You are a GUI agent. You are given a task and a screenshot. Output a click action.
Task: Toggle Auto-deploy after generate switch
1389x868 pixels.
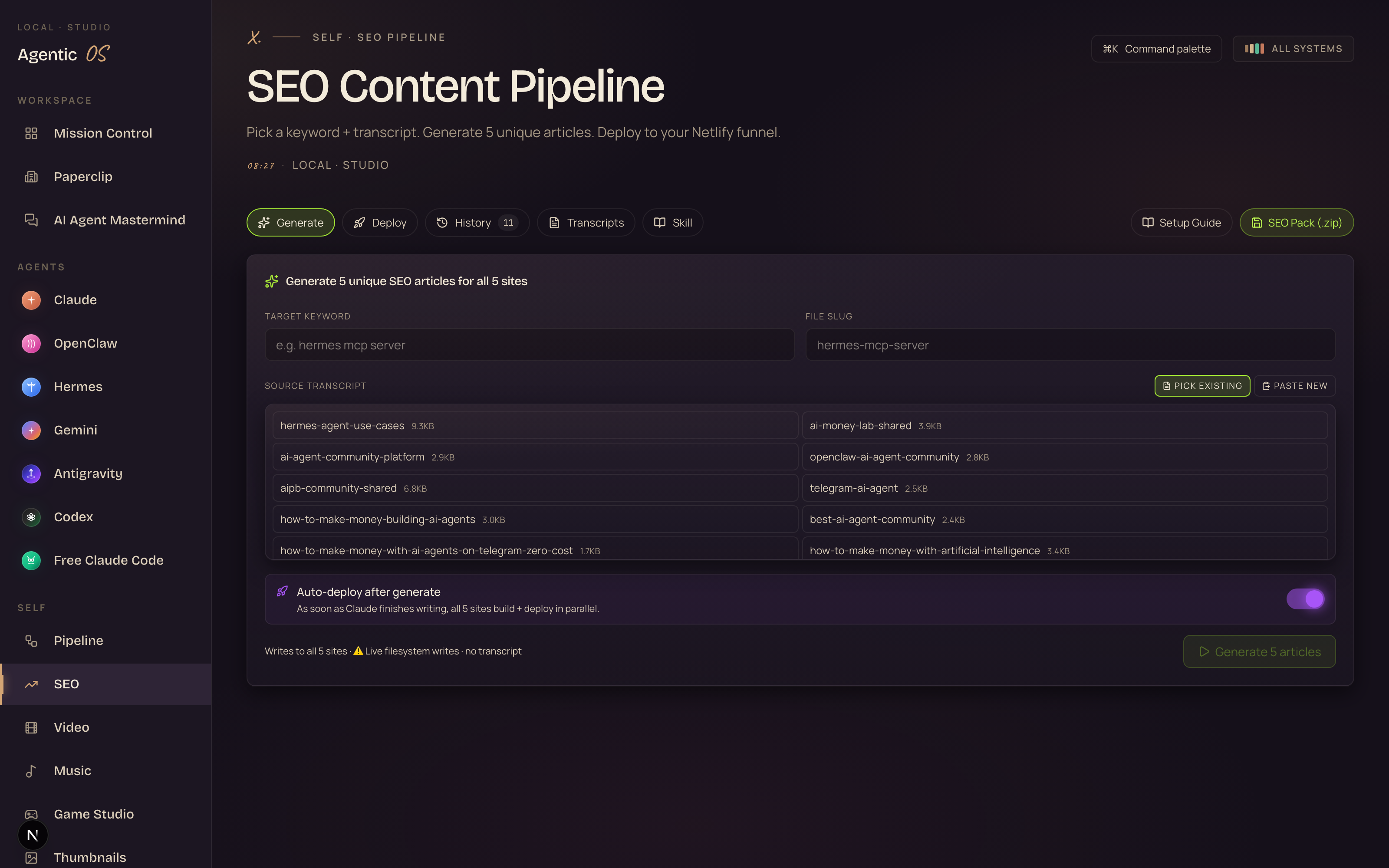click(x=1305, y=599)
